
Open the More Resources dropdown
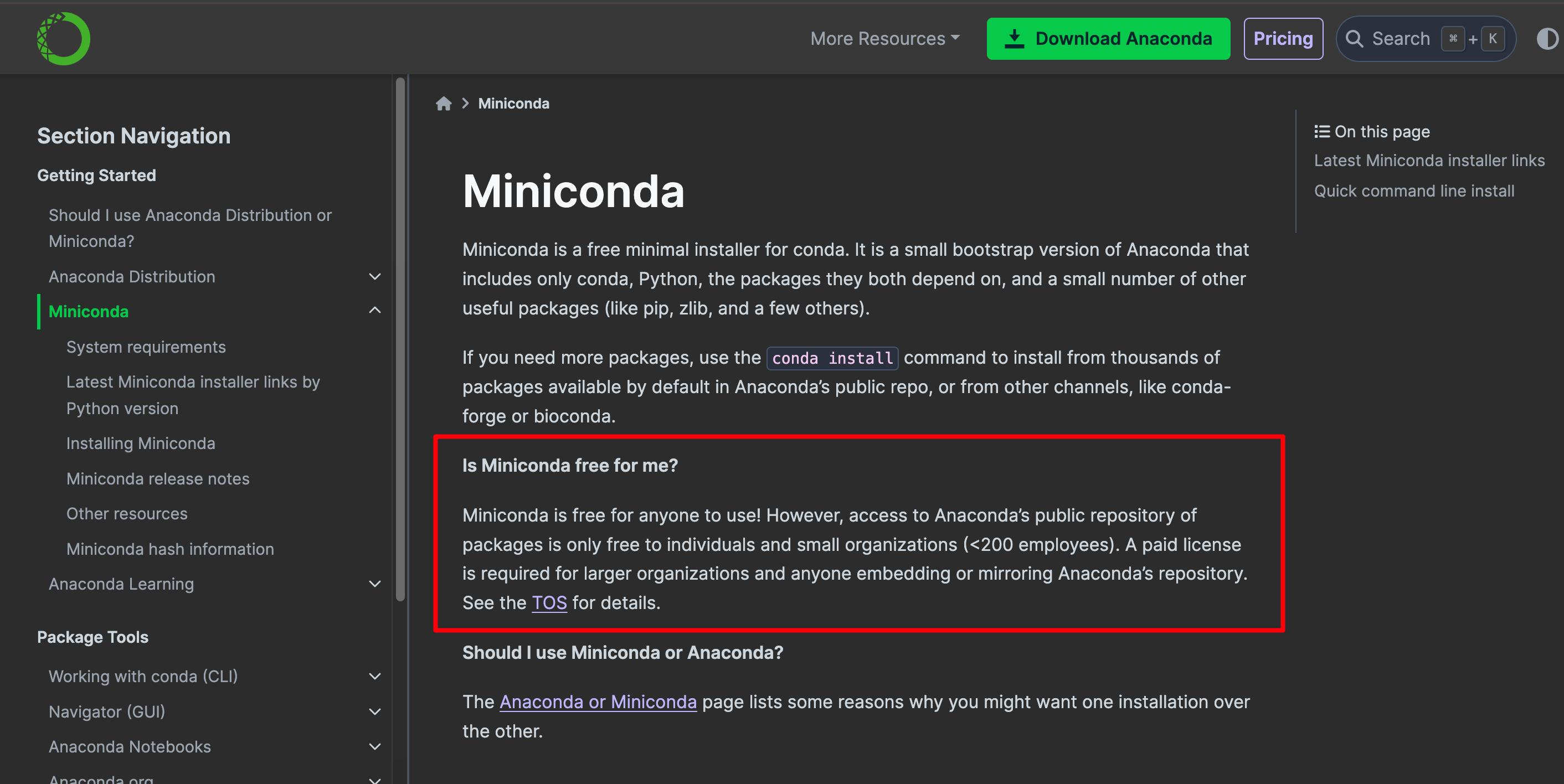(x=884, y=39)
